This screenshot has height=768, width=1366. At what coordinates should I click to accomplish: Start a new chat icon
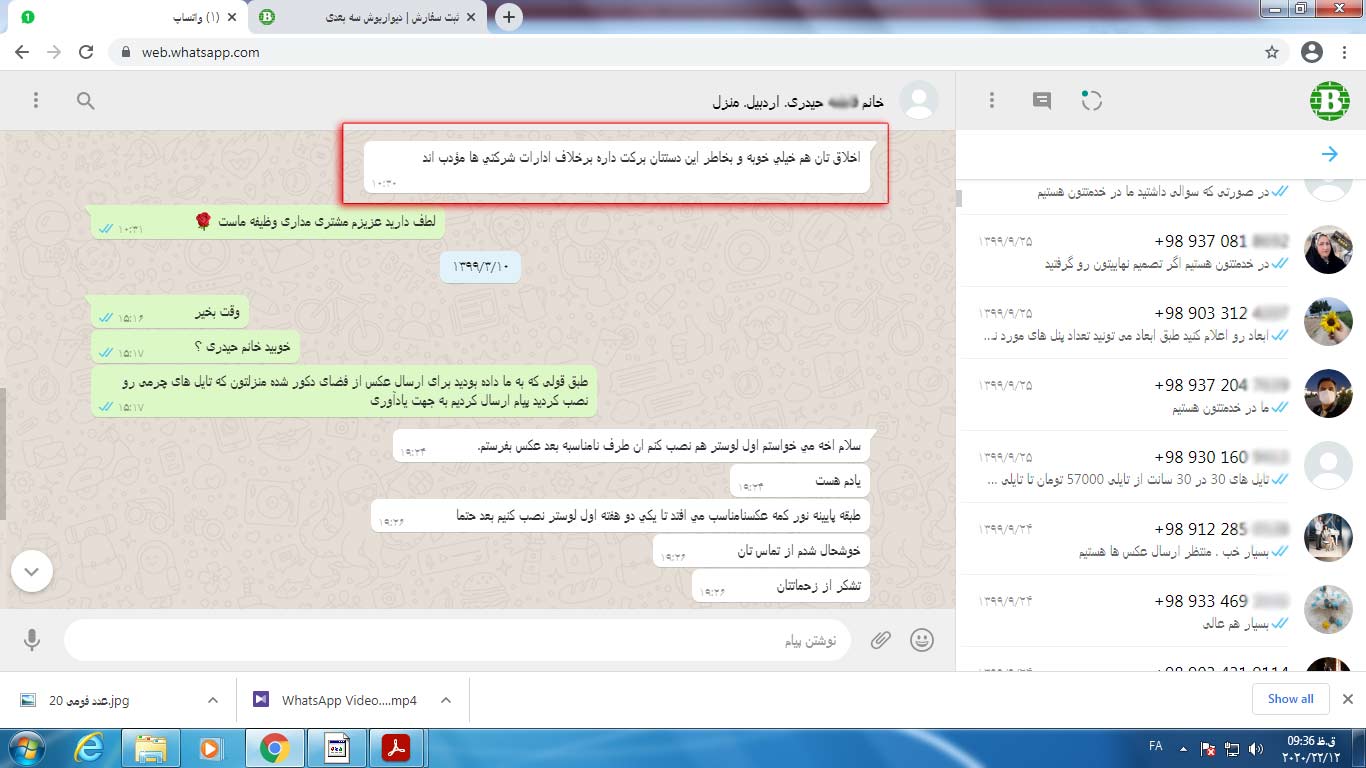[x=1042, y=100]
